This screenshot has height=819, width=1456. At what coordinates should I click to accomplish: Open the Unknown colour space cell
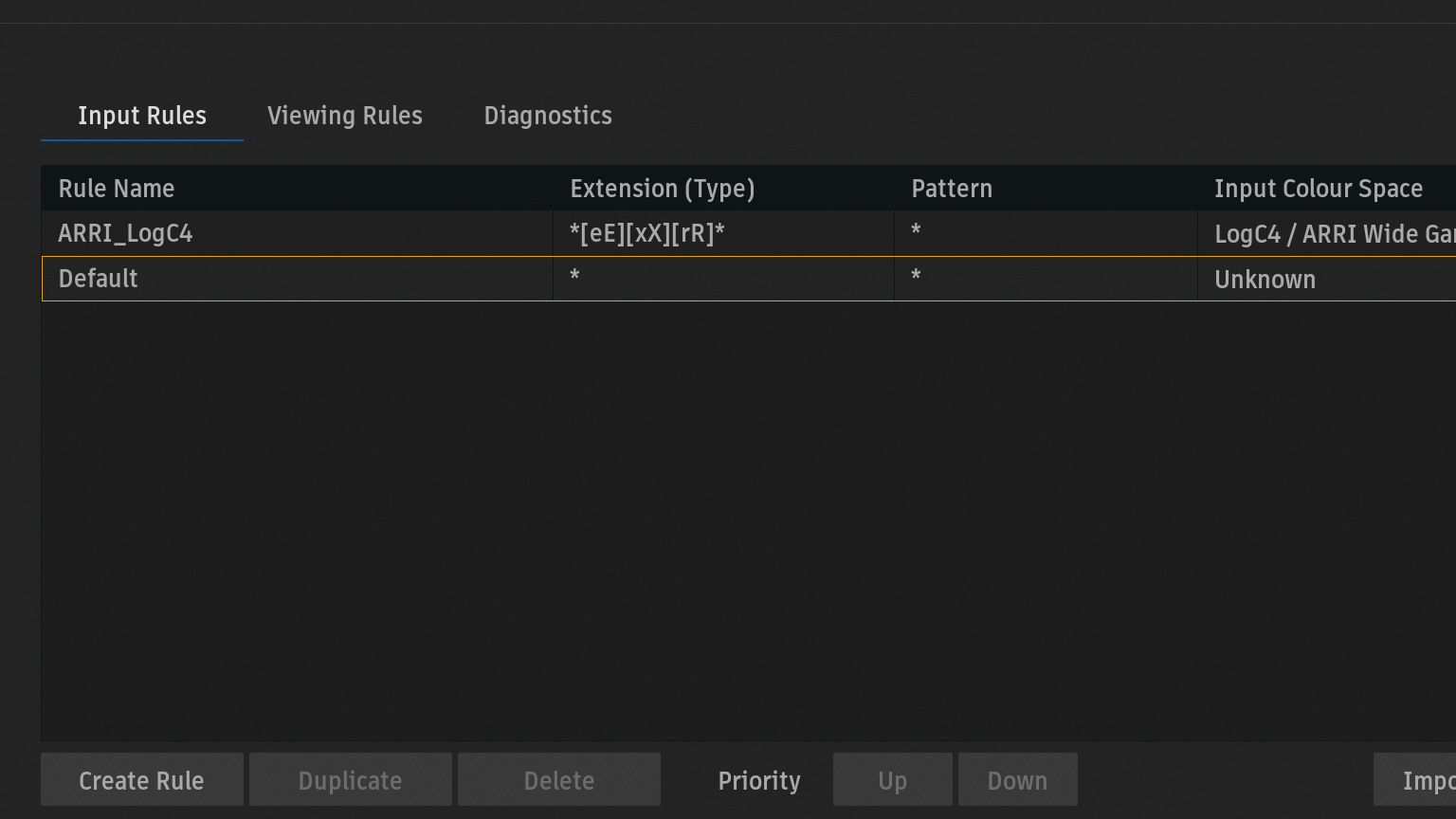(x=1265, y=279)
